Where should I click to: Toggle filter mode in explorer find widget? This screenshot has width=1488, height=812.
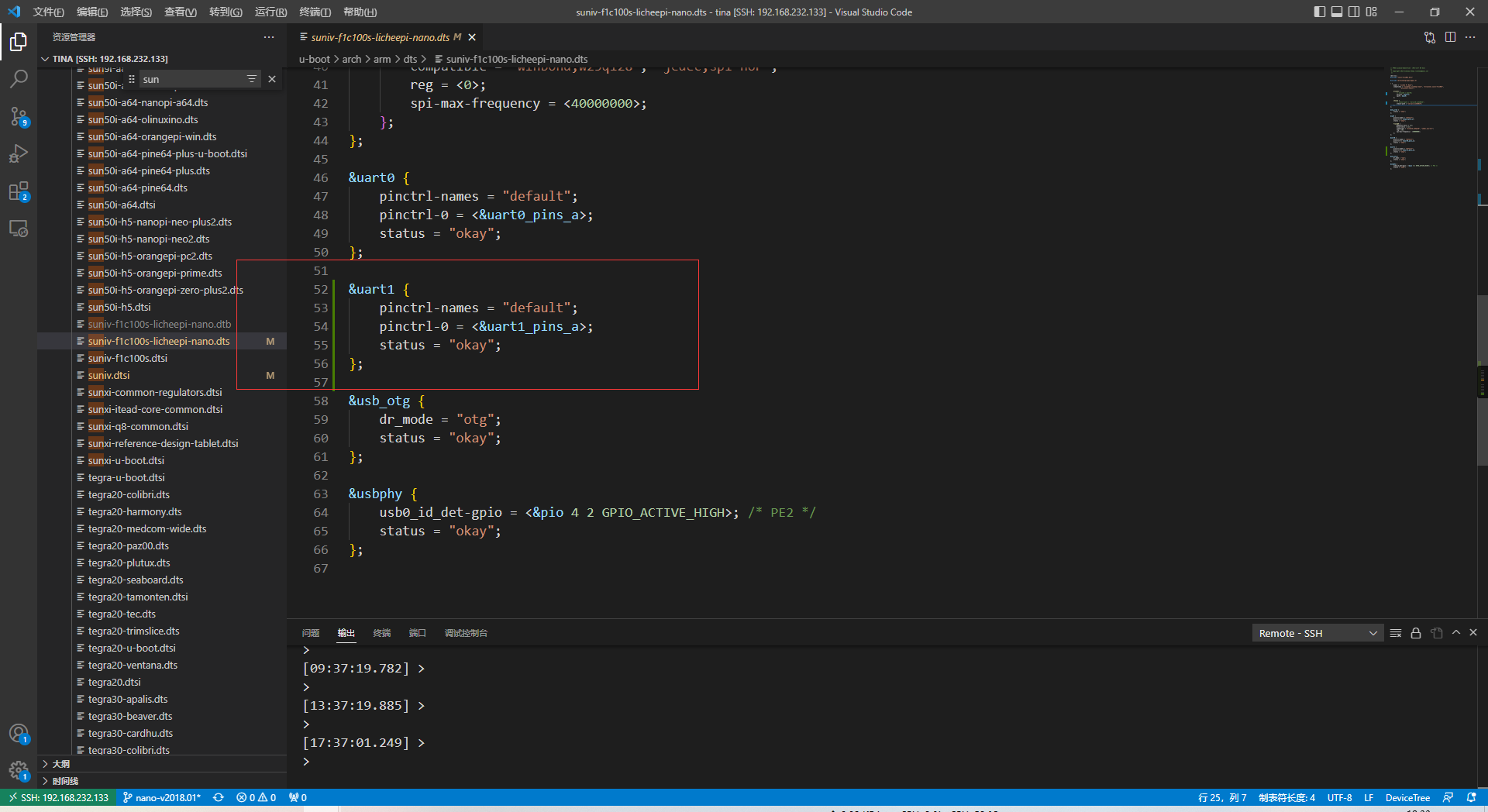252,79
